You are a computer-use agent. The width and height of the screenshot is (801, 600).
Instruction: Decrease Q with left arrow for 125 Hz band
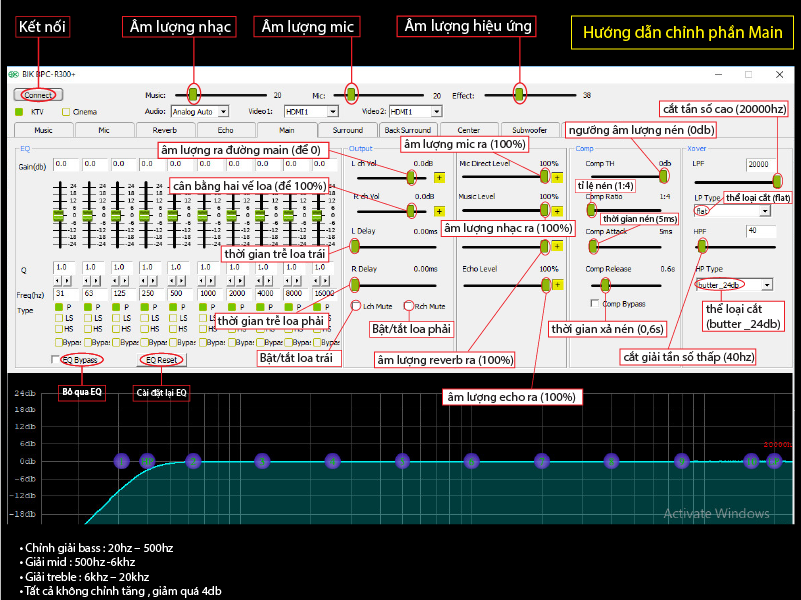(115, 281)
